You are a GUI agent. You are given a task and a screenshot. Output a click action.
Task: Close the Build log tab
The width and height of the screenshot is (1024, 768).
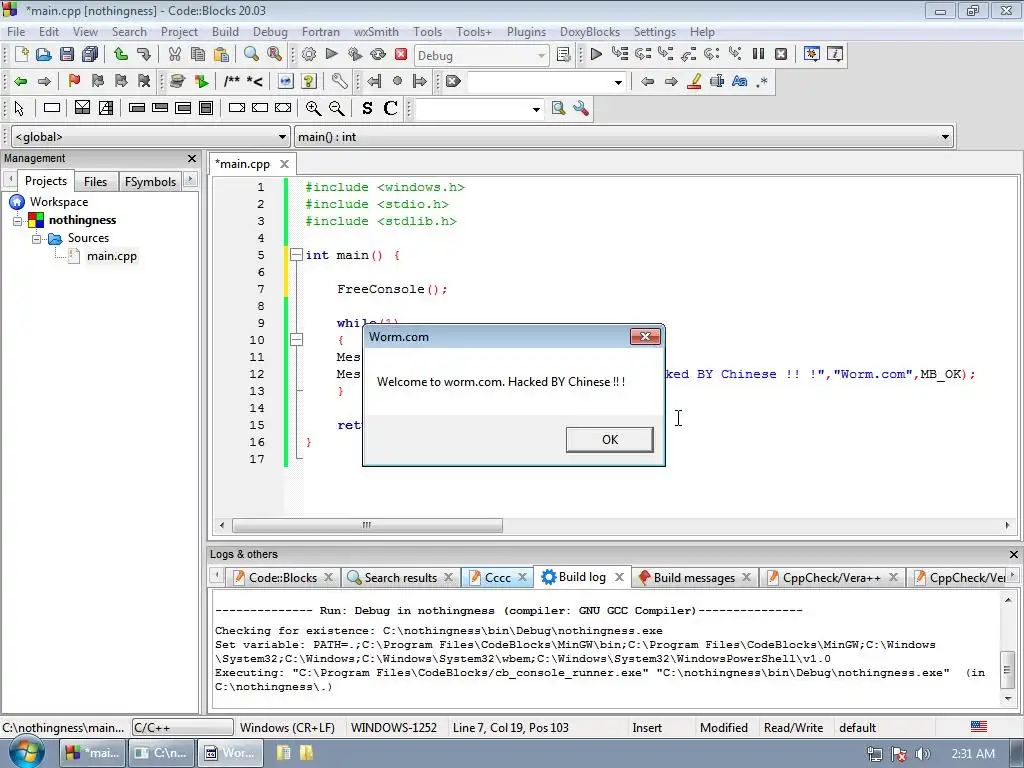tap(619, 577)
